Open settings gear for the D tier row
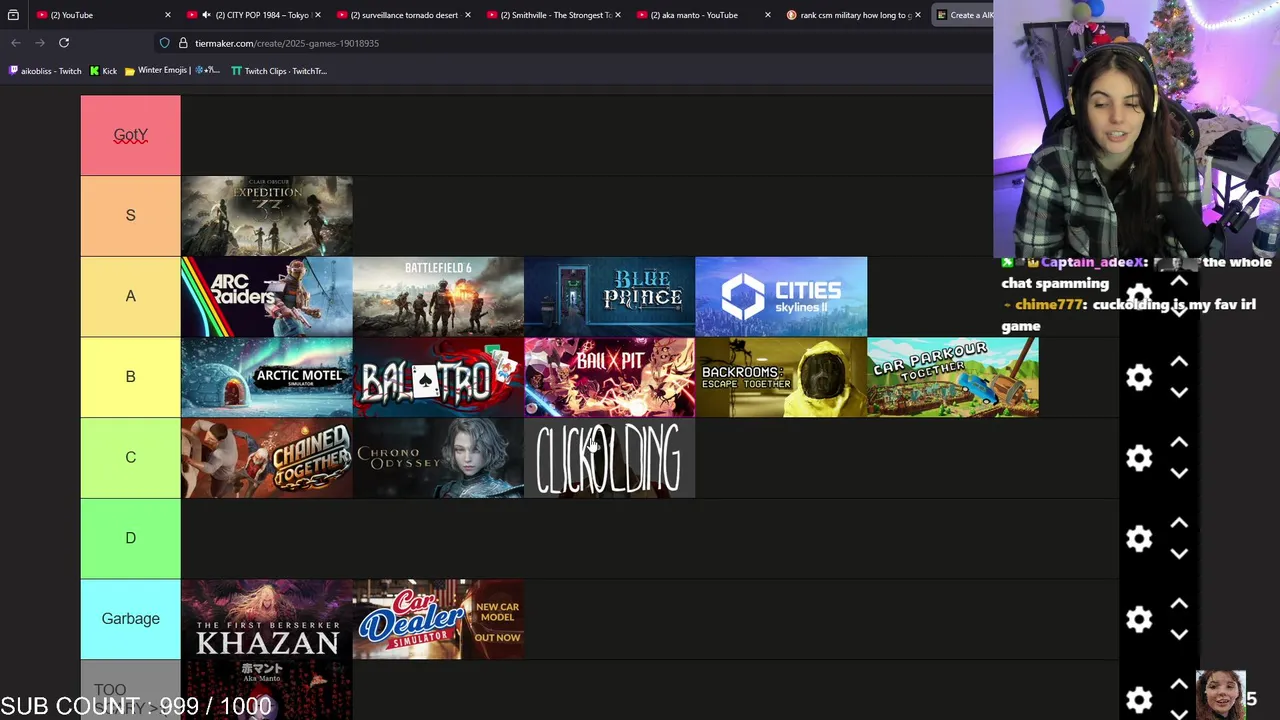1280x720 pixels. (1139, 539)
